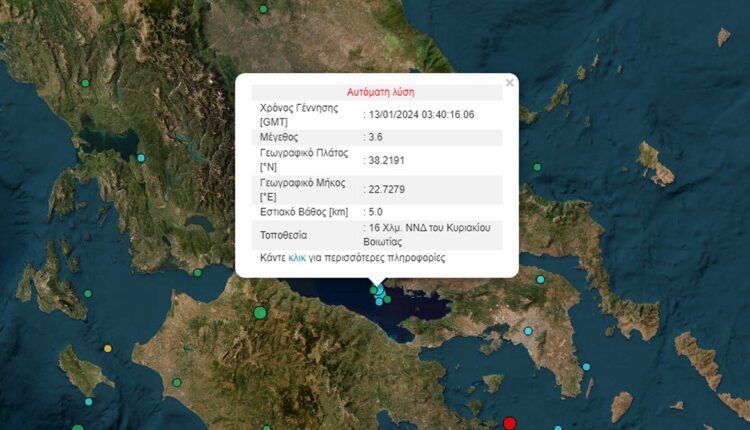Click the red earthquake marker
The height and width of the screenshot is (430, 750).
(510, 423)
